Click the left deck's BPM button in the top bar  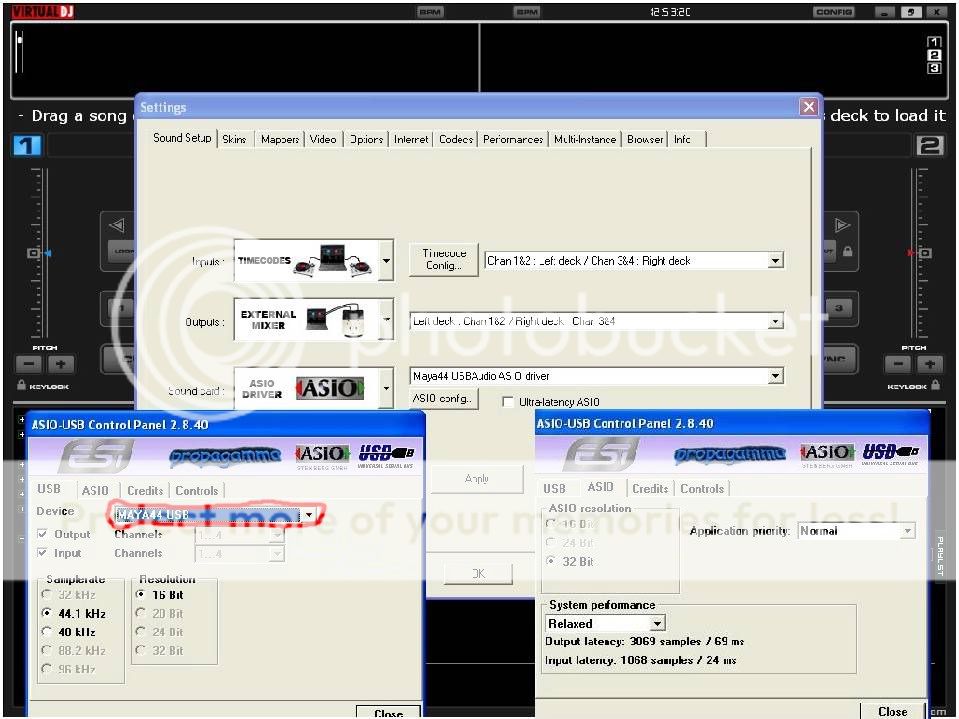tap(430, 12)
